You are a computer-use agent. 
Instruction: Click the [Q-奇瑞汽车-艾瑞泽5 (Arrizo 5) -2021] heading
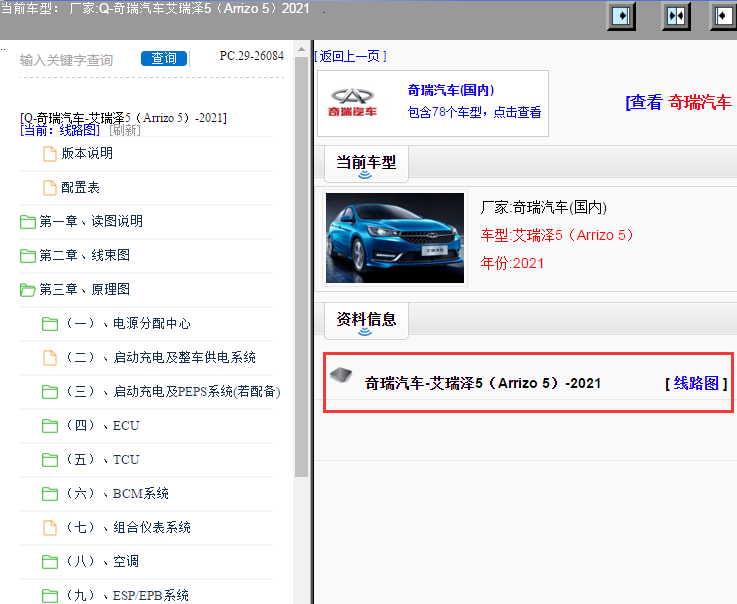pos(123,118)
